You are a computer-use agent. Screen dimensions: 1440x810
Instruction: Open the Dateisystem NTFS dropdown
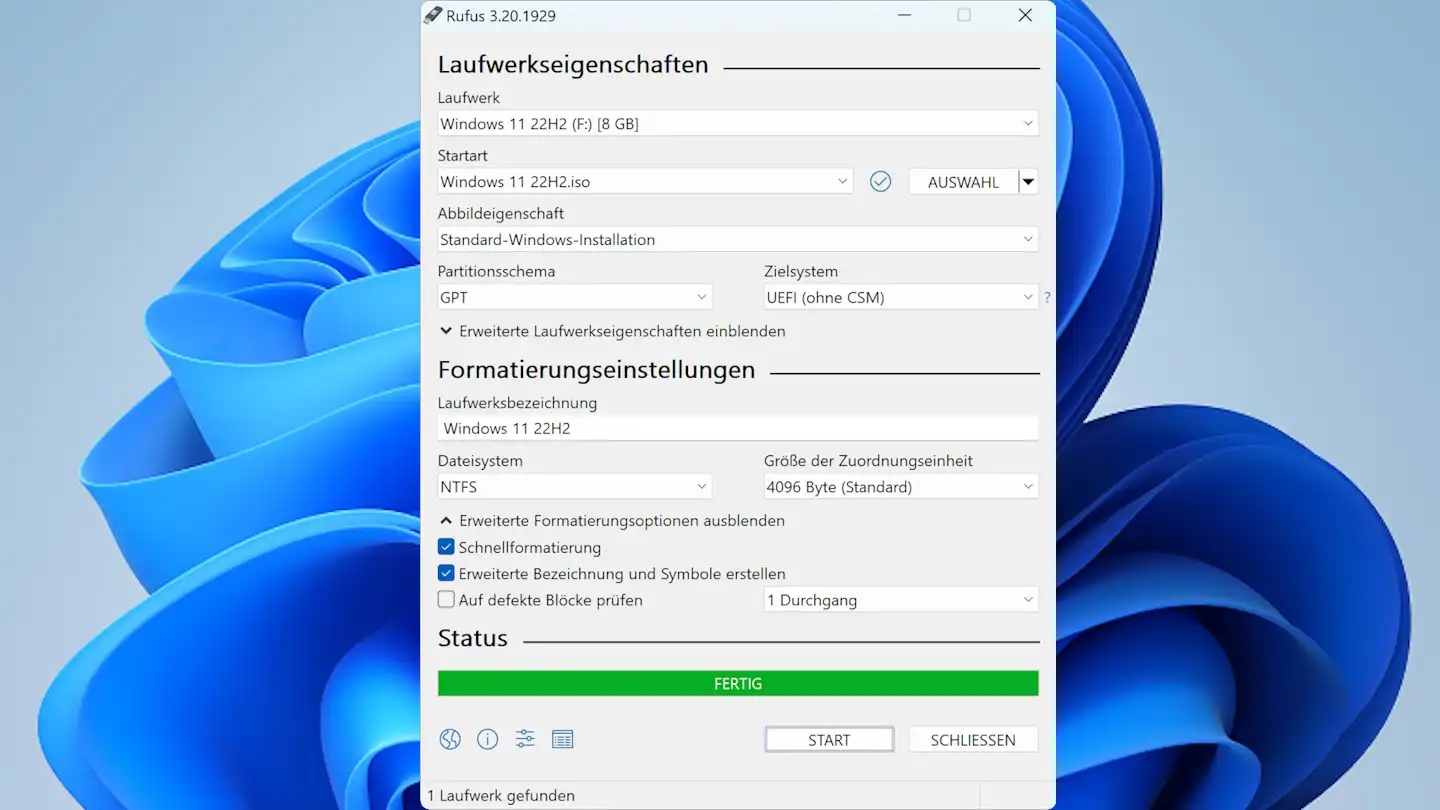(574, 487)
